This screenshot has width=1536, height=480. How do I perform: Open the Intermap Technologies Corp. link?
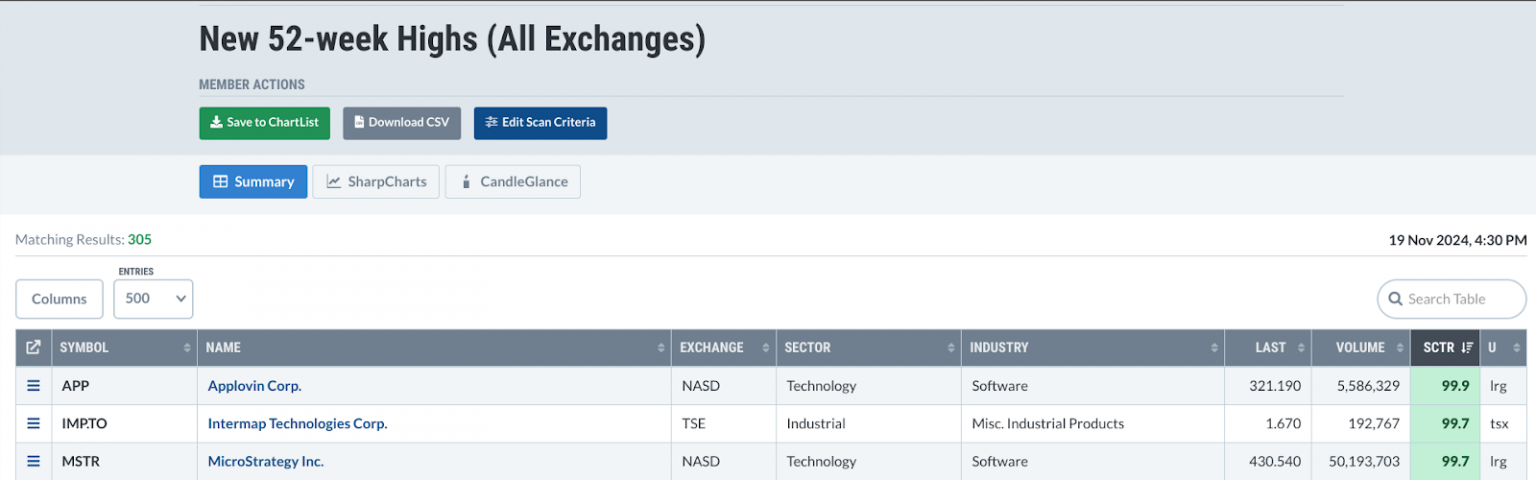(x=297, y=424)
